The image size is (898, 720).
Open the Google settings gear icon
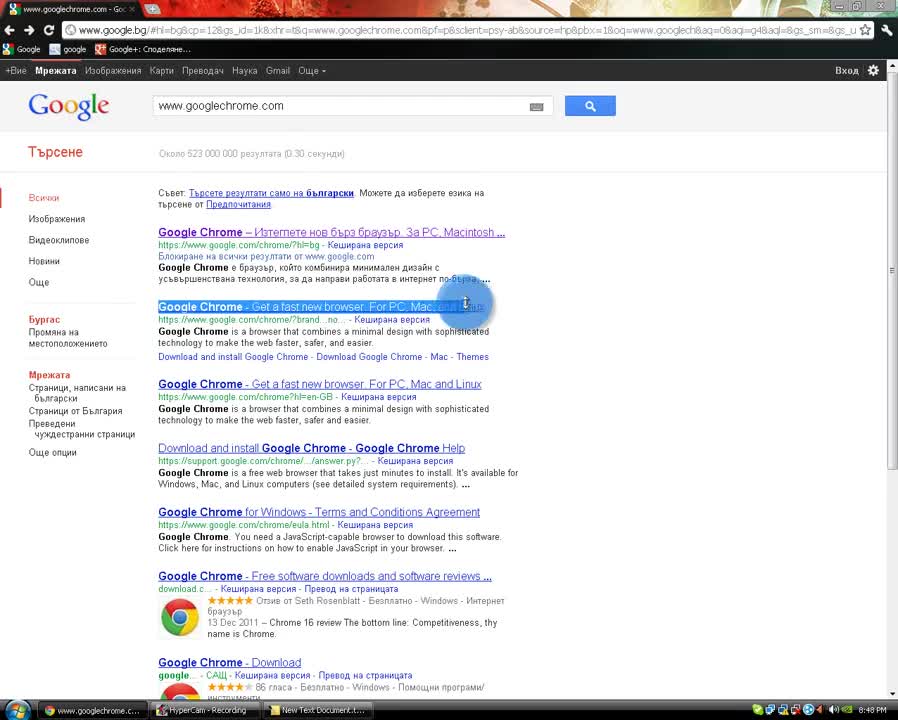(x=873, y=70)
